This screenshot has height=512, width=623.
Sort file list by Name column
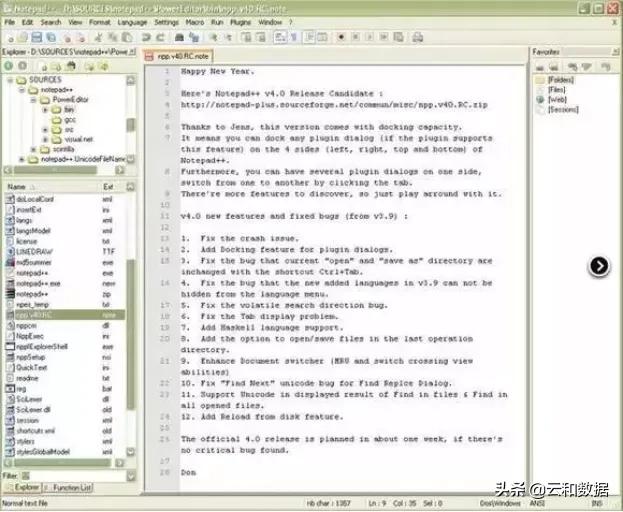51,187
